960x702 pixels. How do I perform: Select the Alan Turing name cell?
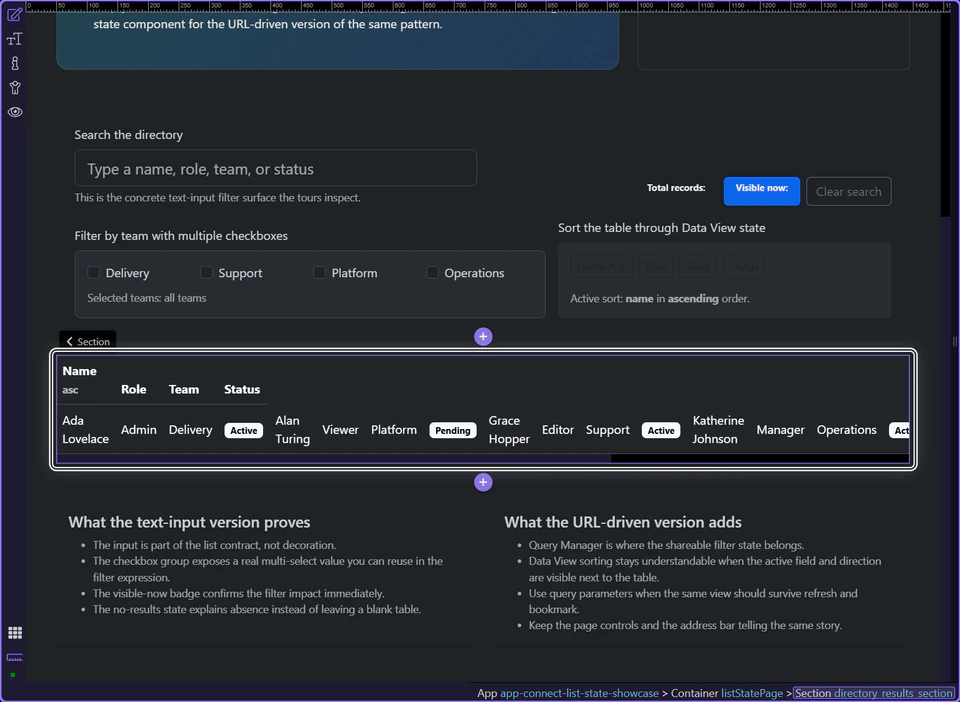click(x=293, y=430)
